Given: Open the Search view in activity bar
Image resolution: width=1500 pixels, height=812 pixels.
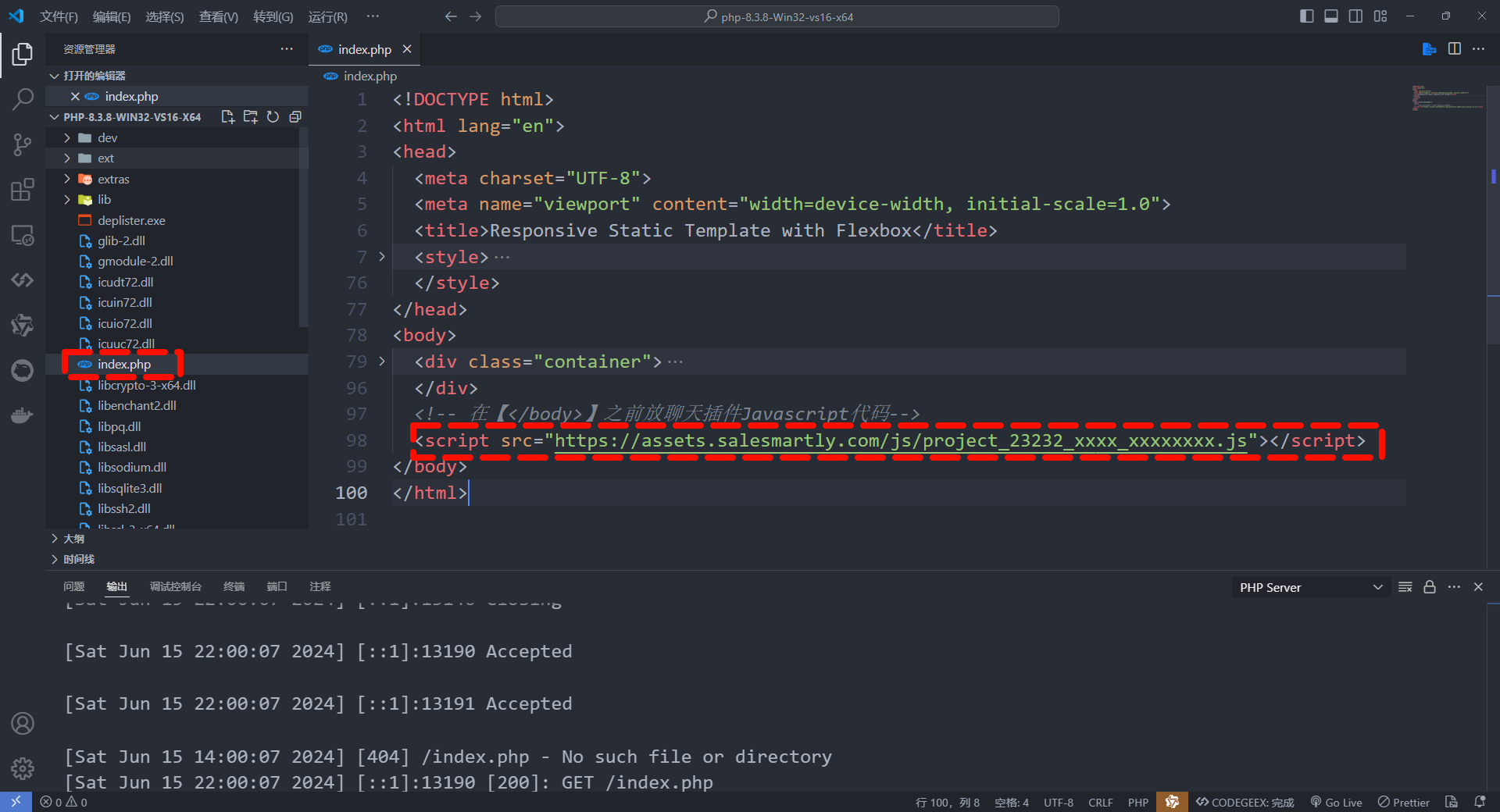Looking at the screenshot, I should tap(23, 99).
